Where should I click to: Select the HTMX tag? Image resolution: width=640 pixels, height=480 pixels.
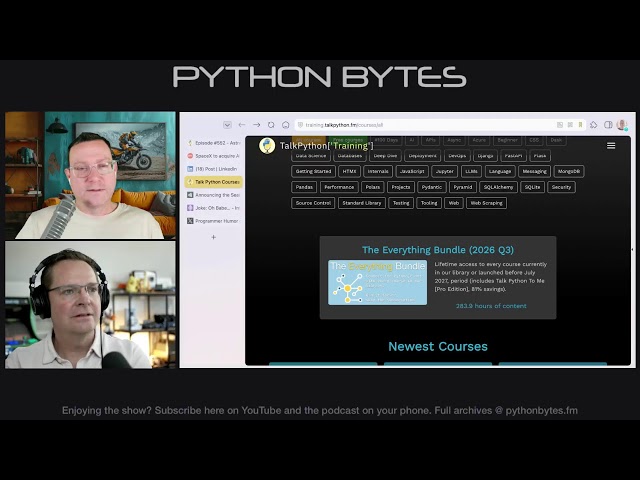click(349, 171)
